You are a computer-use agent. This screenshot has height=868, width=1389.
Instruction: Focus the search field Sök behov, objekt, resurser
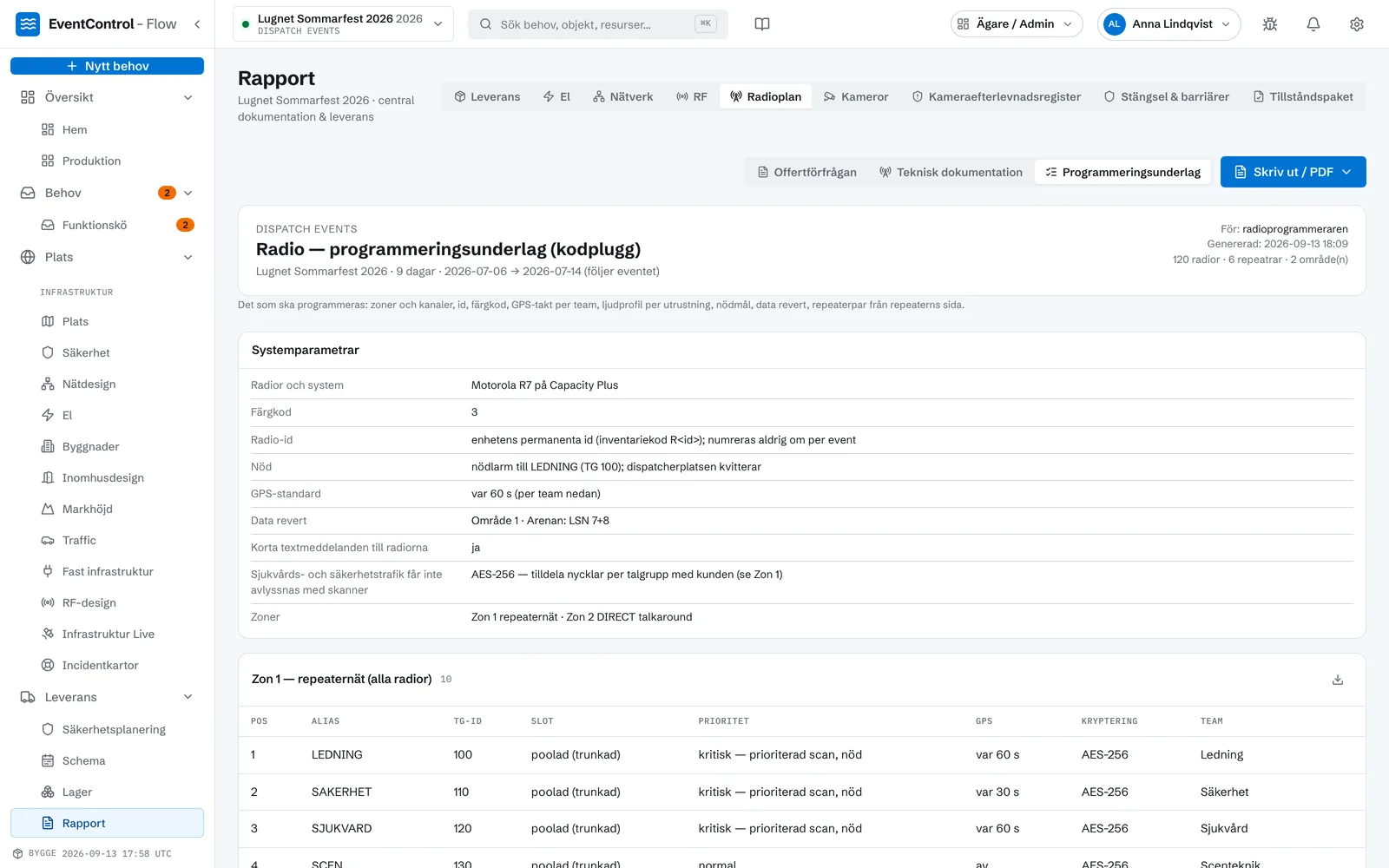tap(597, 24)
